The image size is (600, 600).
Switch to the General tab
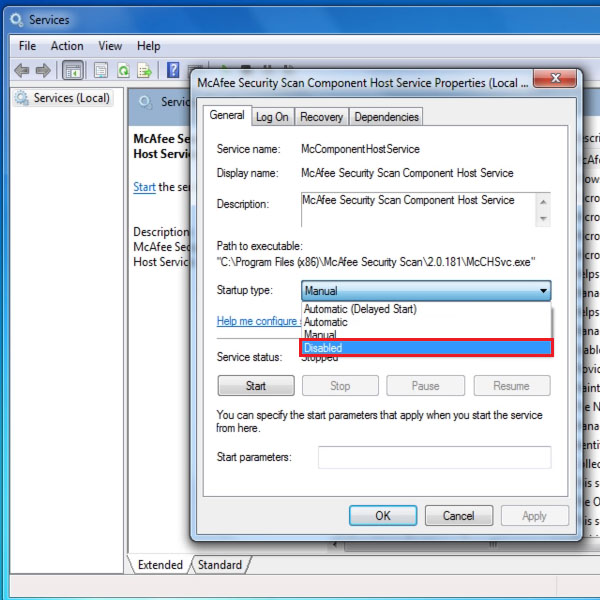click(227, 115)
